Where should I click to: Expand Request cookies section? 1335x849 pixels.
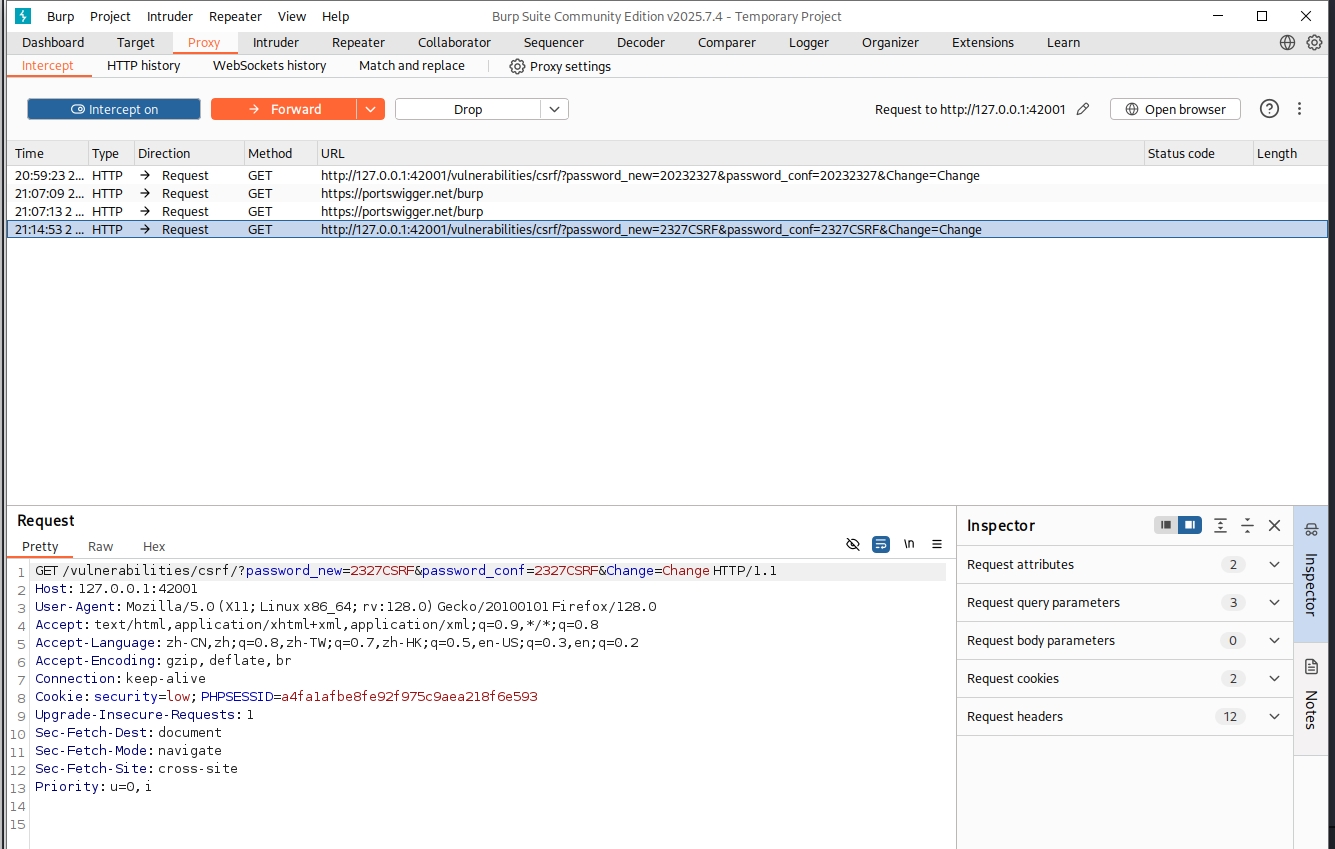click(1125, 679)
